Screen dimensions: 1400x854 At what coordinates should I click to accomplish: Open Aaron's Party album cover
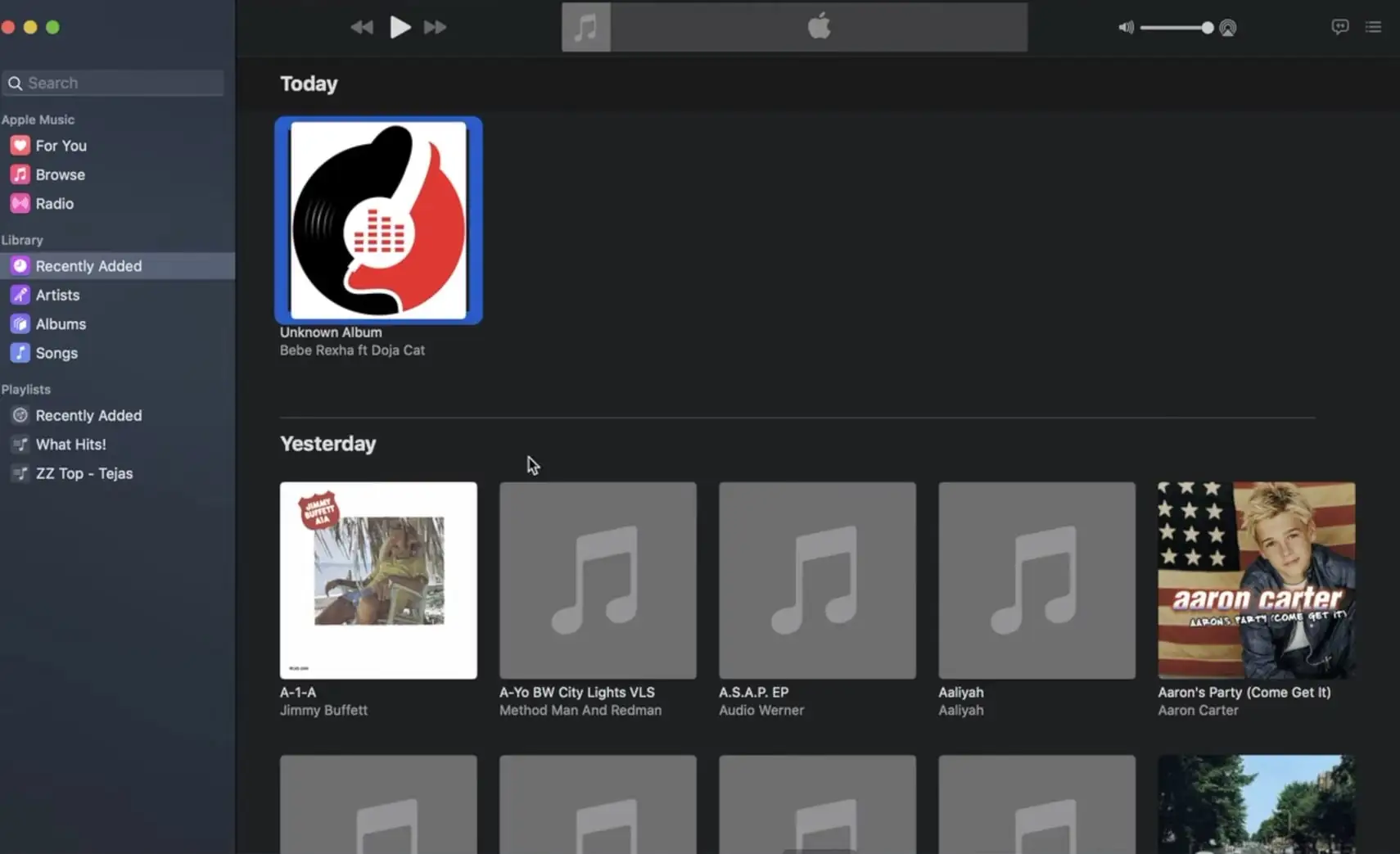(1256, 581)
